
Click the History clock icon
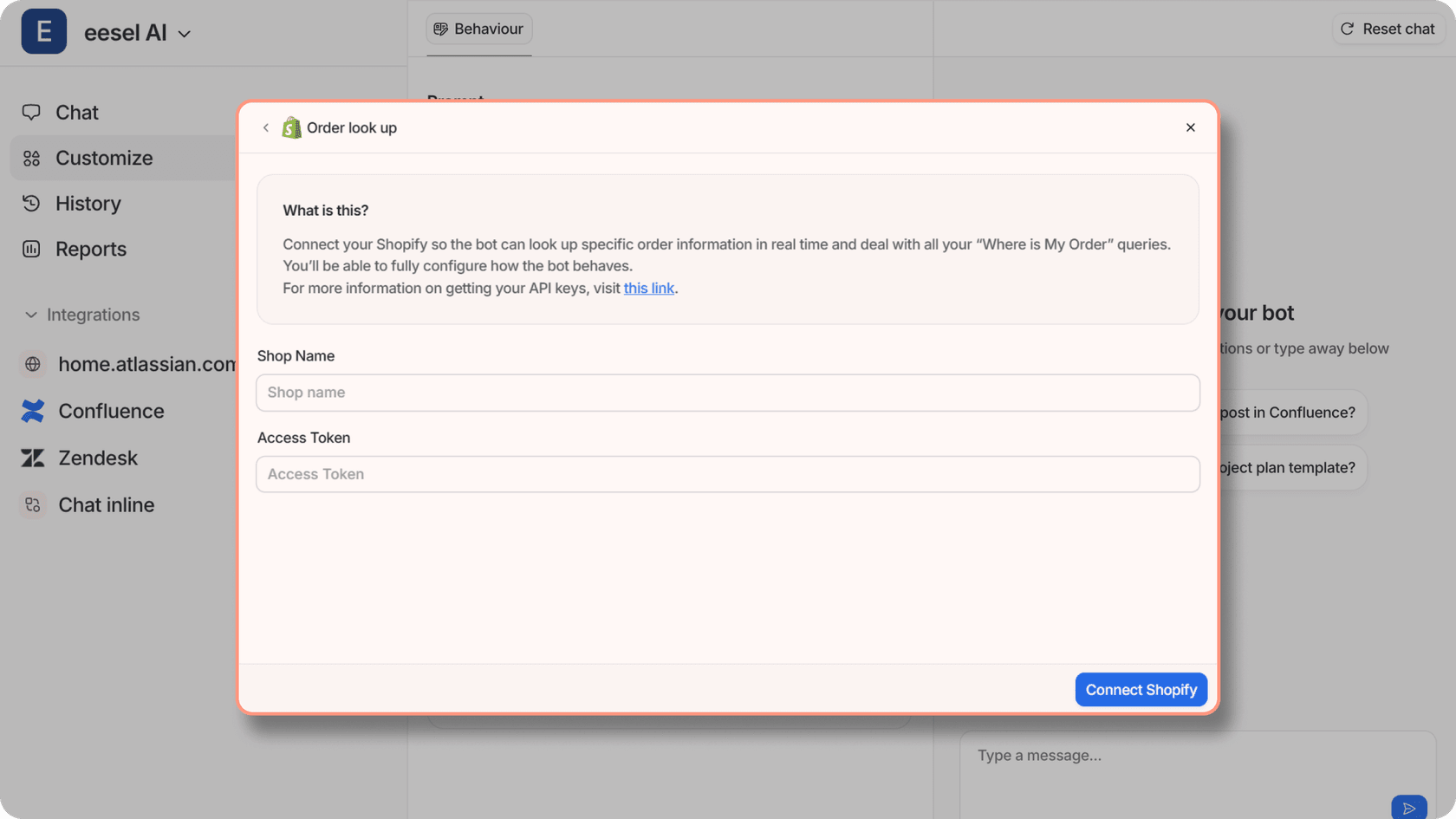pyautogui.click(x=31, y=204)
